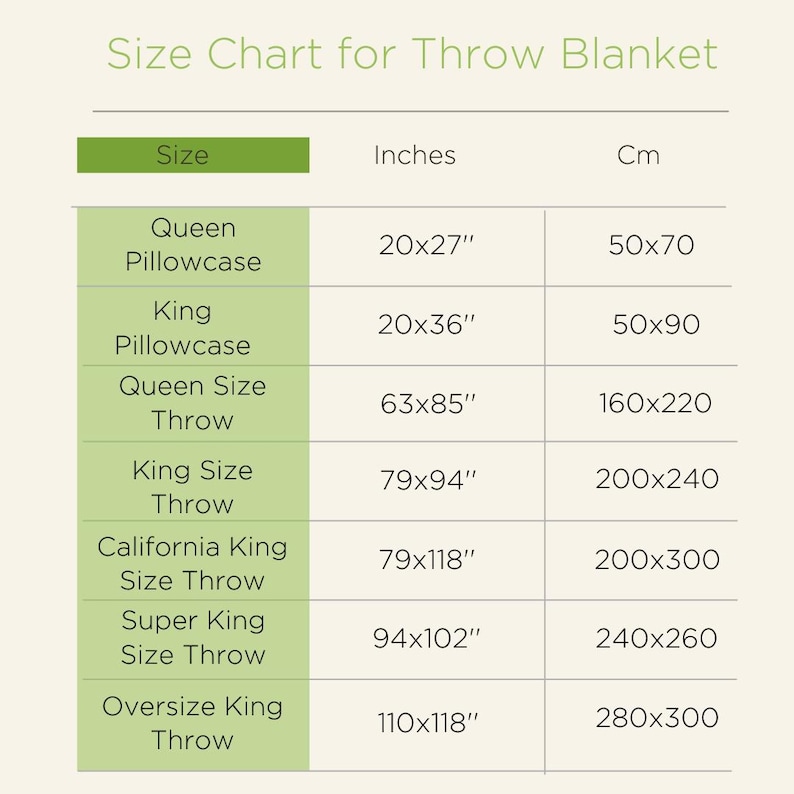Image resolution: width=794 pixels, height=794 pixels.
Task: Click the 20x27" inches value
Action: 426,245
